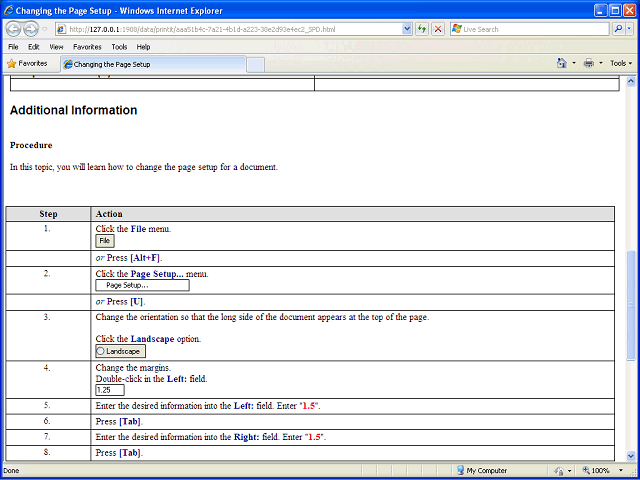Viewport: 640px width, 480px height.
Task: Click the Additional Information heading
Action: click(73, 110)
